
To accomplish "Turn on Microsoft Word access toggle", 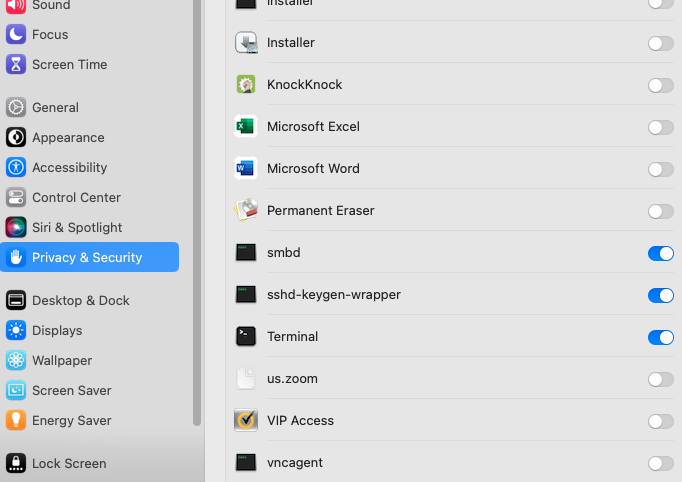I will point(661,169).
